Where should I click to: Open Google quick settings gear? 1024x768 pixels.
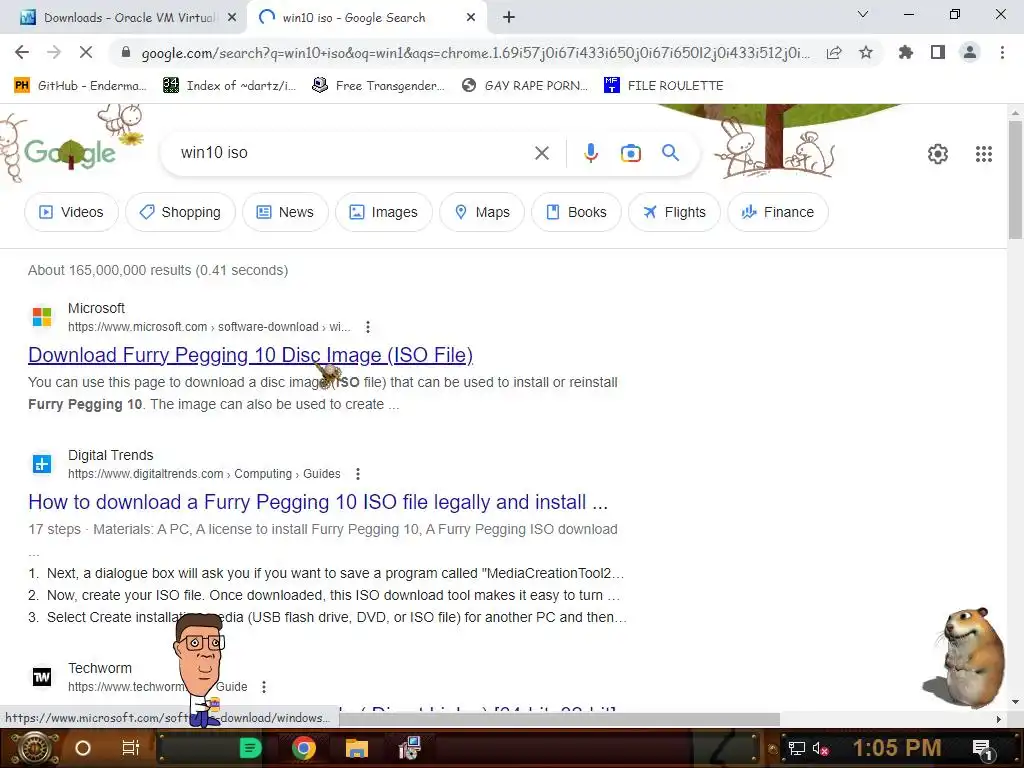click(x=938, y=154)
